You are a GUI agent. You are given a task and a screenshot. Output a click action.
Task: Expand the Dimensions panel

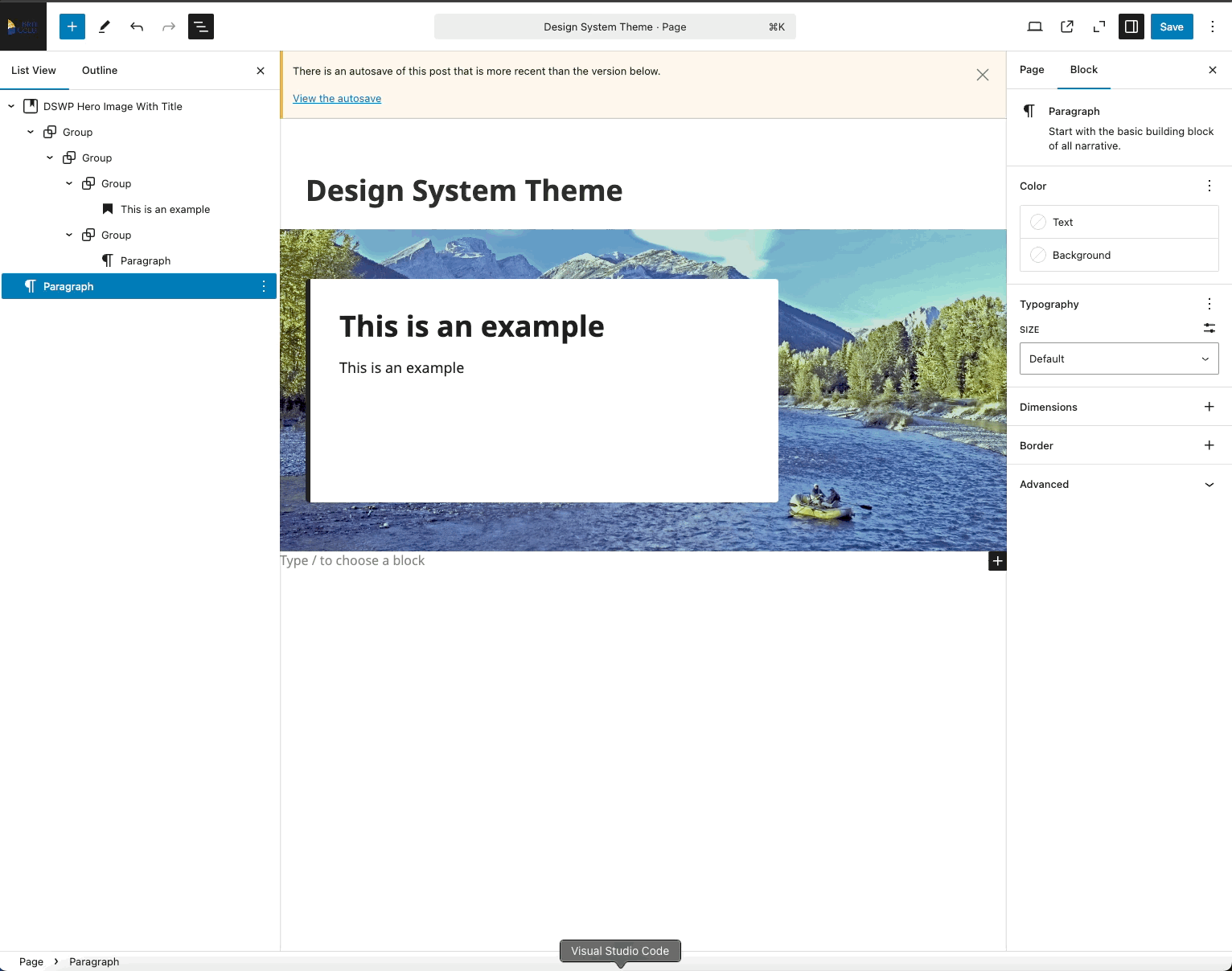1119,407
